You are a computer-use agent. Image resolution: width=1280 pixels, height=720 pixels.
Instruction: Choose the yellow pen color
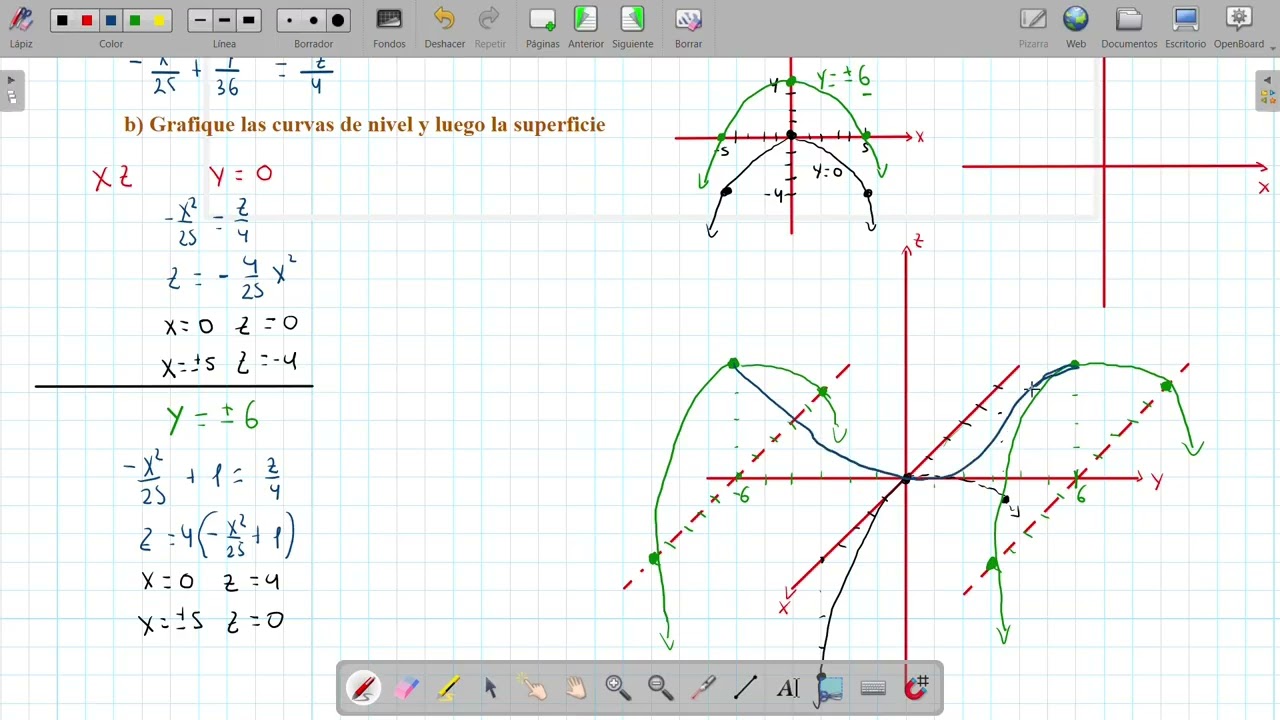coord(159,20)
